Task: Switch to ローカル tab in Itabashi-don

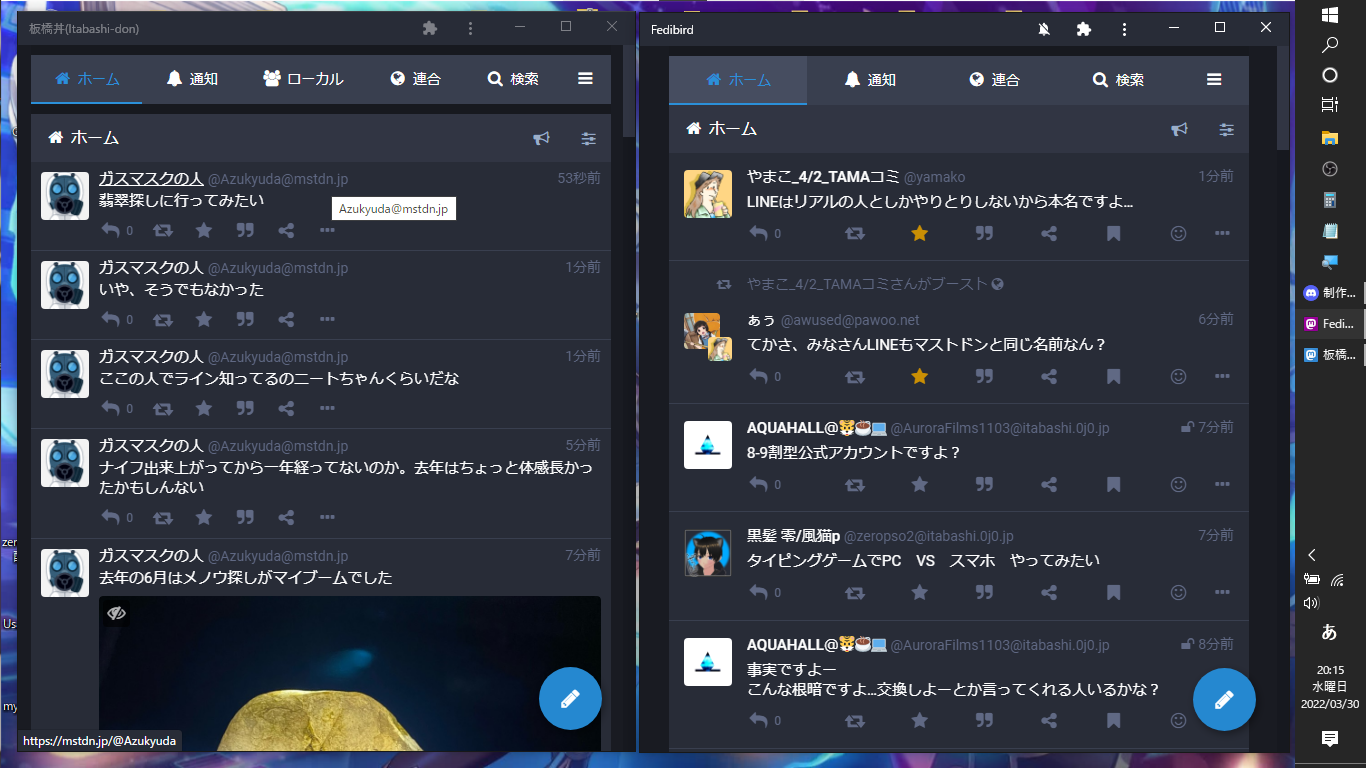Action: (303, 79)
